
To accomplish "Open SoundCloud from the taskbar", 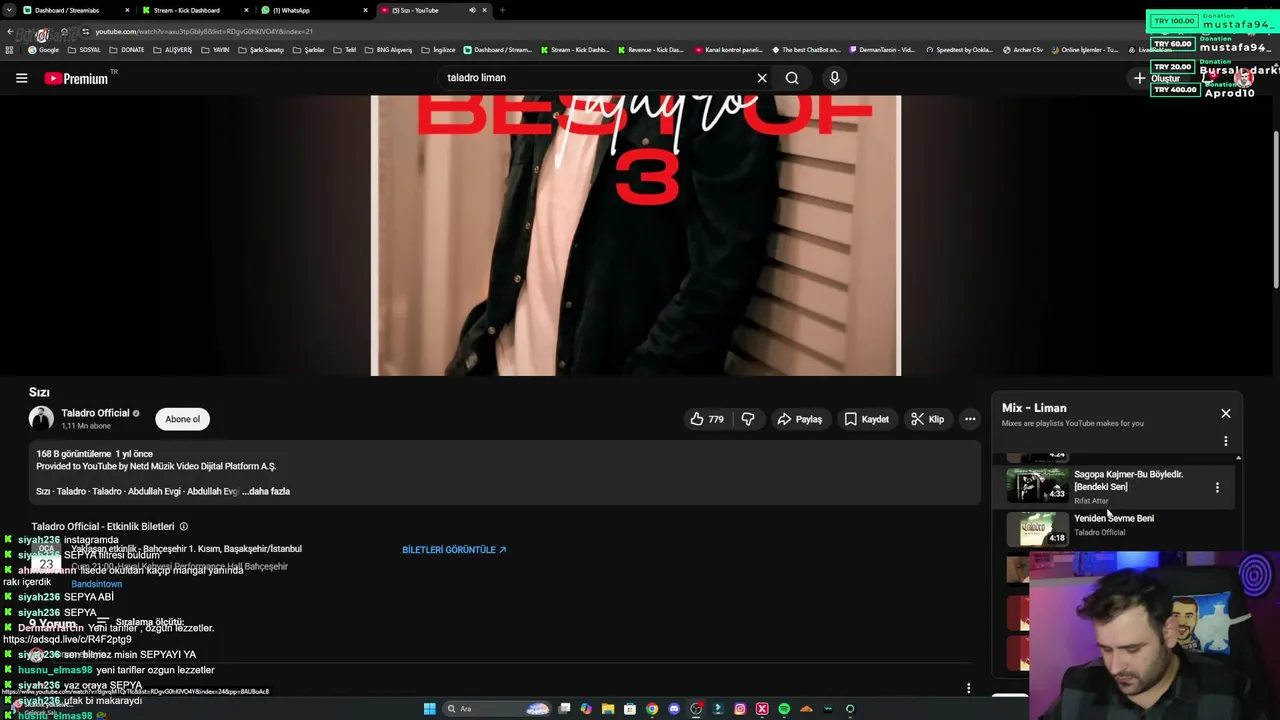I will (806, 709).
